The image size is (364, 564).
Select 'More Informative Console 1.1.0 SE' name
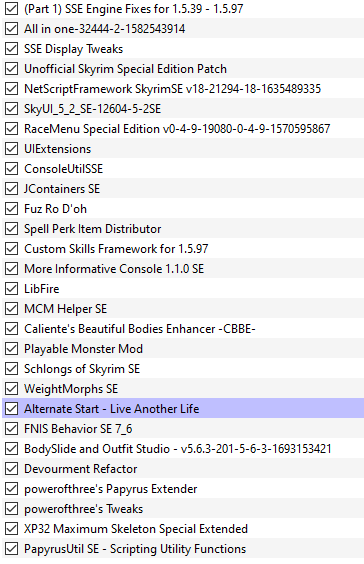tap(114, 269)
